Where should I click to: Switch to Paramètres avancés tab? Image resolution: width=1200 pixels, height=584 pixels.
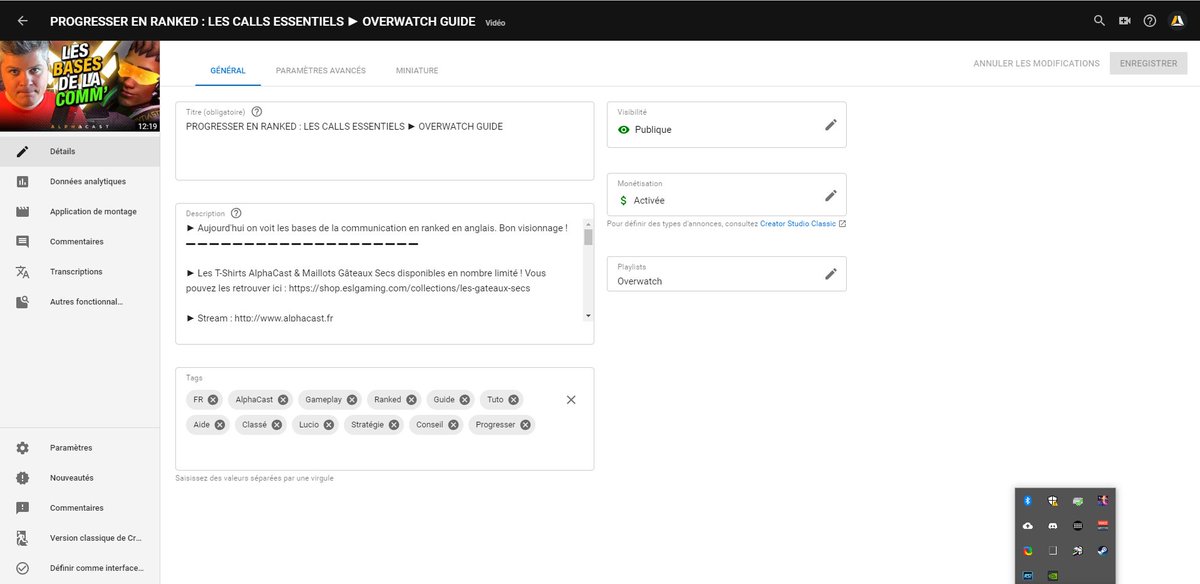321,71
